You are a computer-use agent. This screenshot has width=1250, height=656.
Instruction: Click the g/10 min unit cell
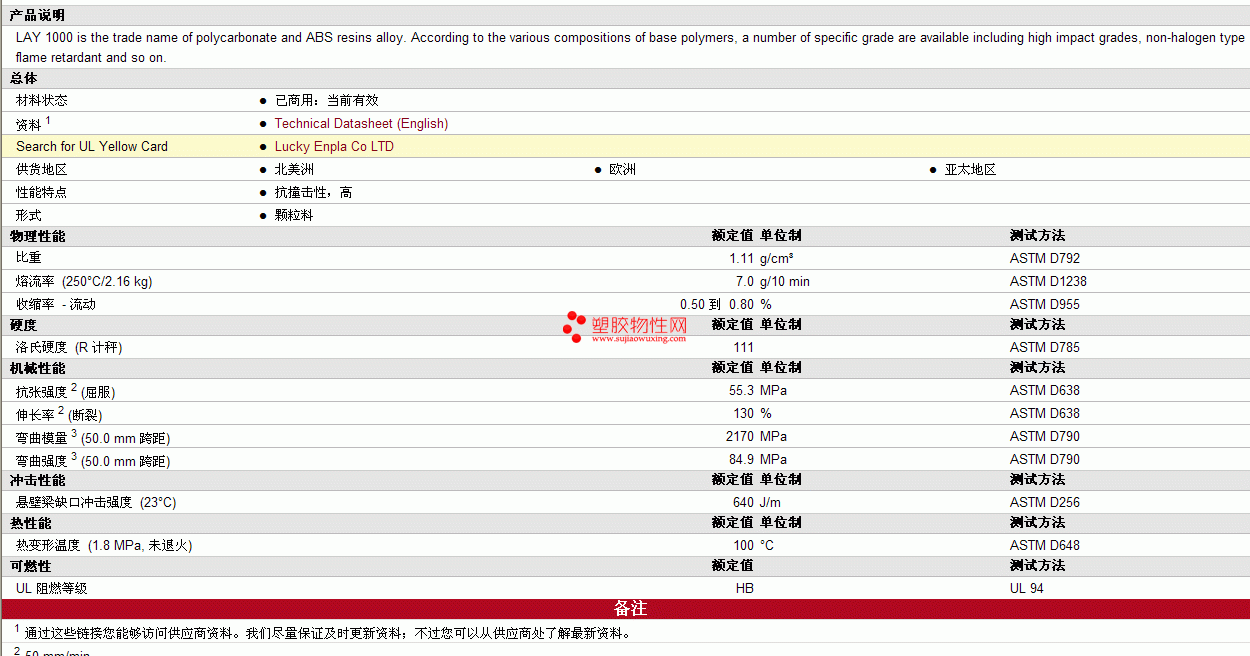coord(785,282)
